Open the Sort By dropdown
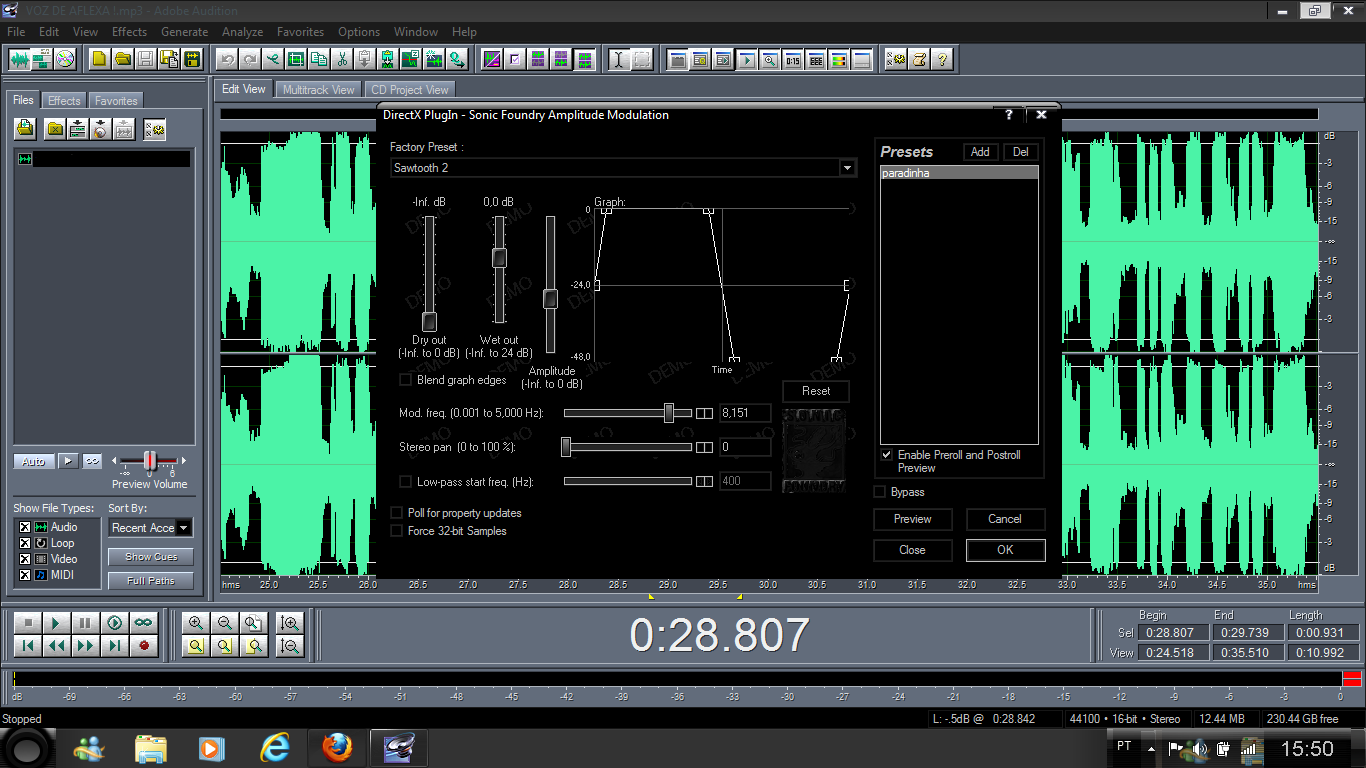 183,528
